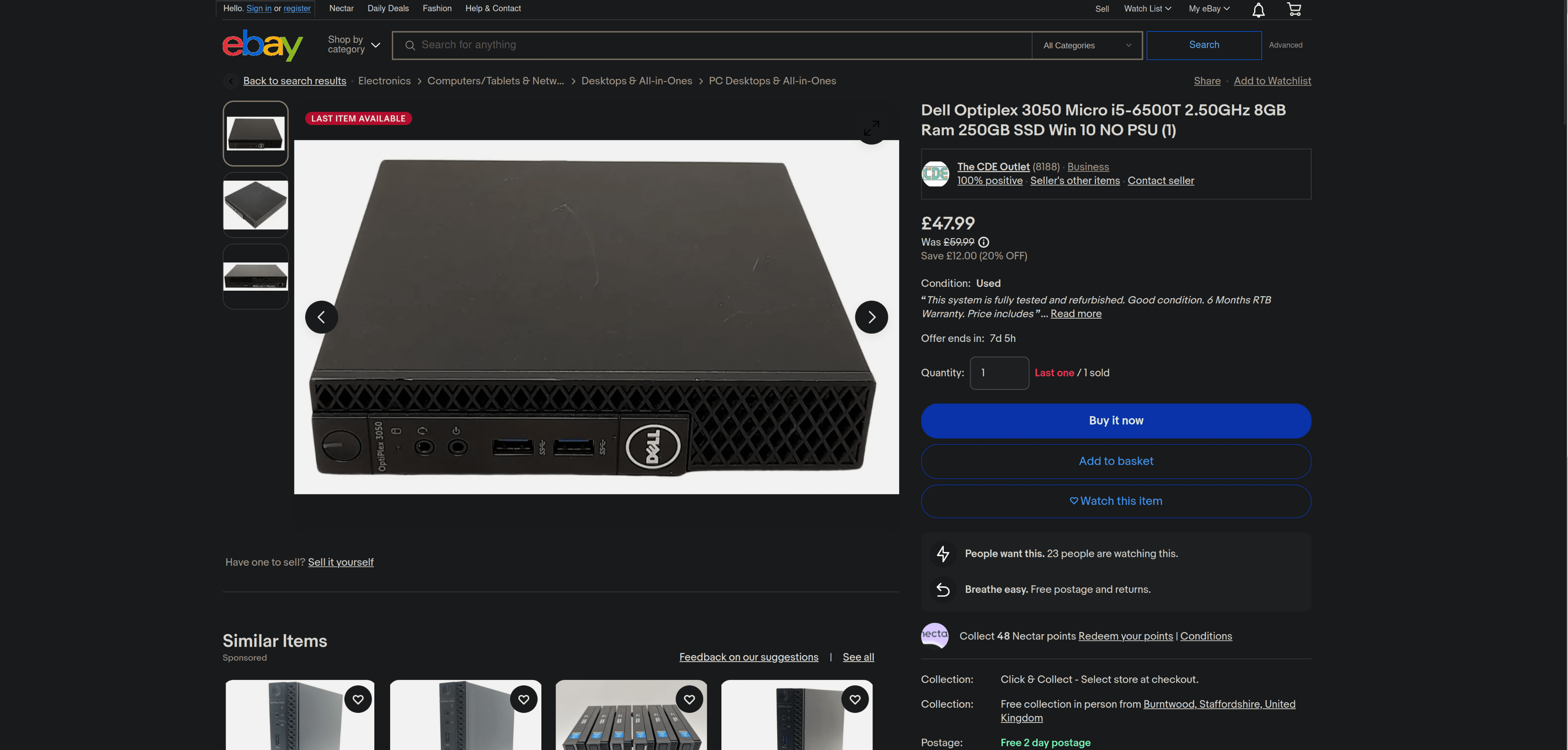Favorite the fourth similar item heart
Viewport: 1568px width, 750px height.
[854, 699]
